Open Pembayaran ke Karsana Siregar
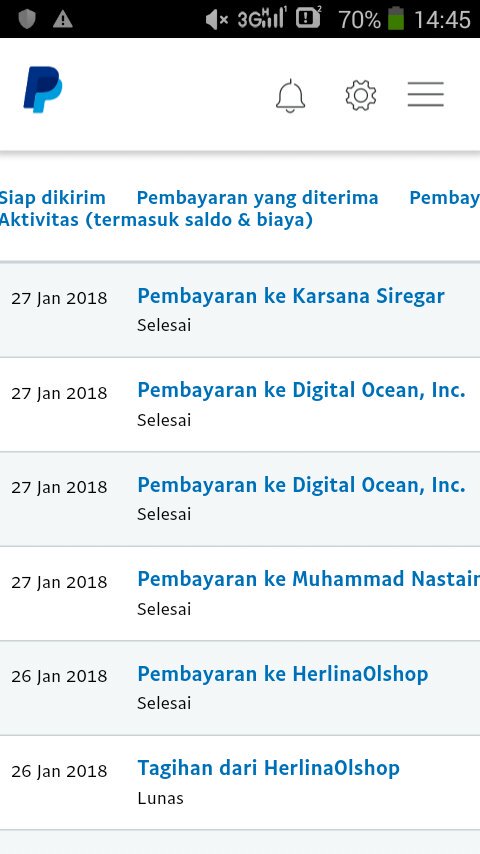The image size is (480, 854). click(x=291, y=296)
